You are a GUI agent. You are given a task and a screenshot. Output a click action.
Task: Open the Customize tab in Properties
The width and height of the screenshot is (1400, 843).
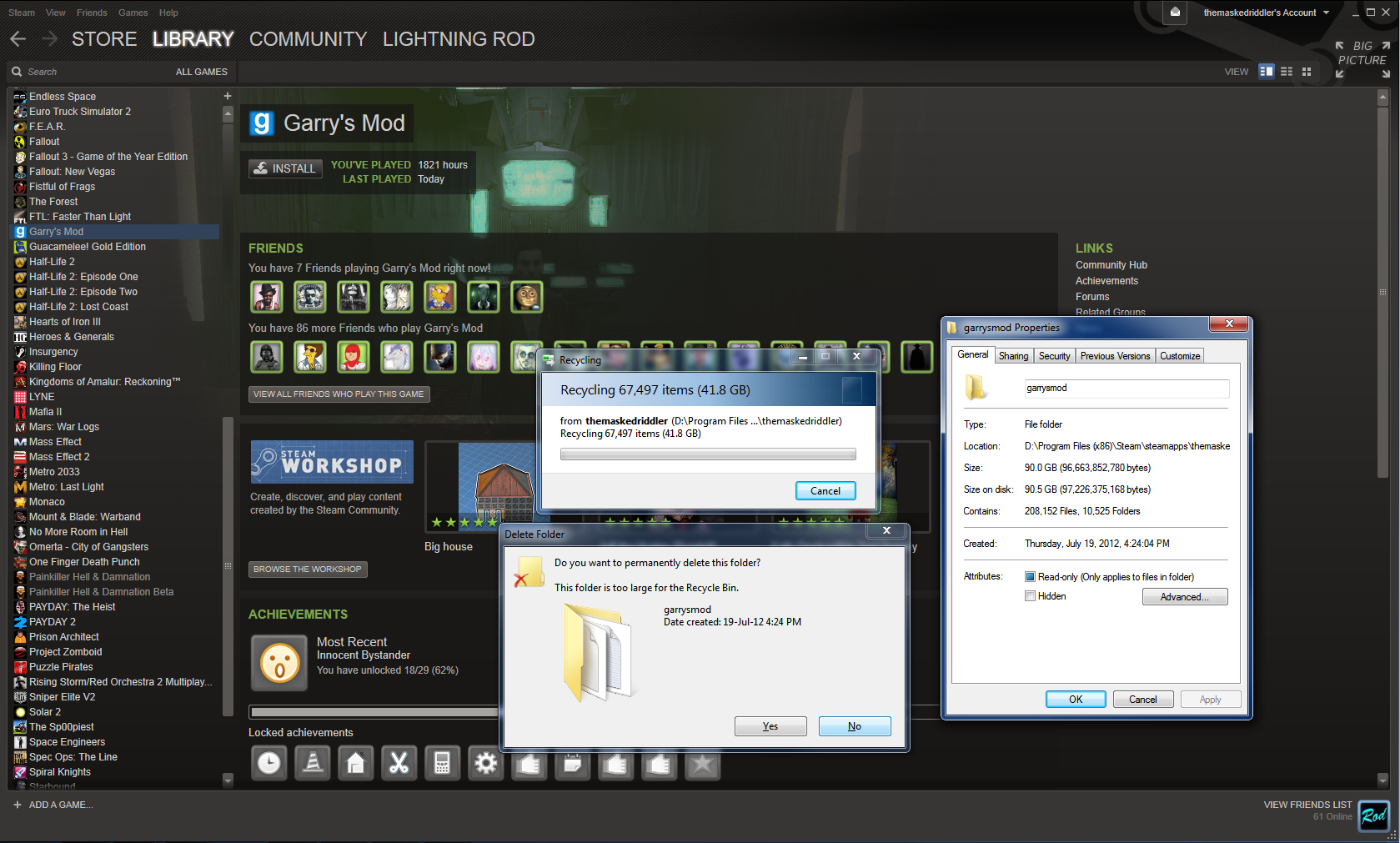(1180, 356)
